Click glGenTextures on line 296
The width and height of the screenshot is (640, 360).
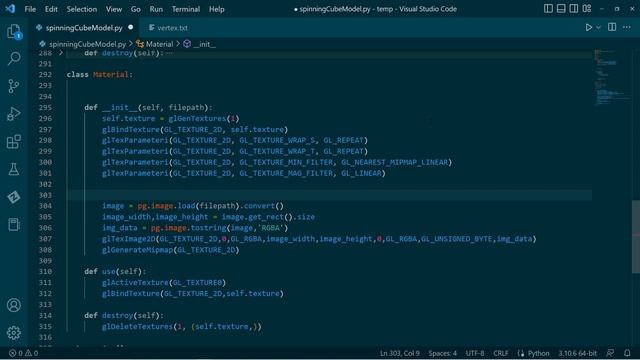(x=197, y=118)
